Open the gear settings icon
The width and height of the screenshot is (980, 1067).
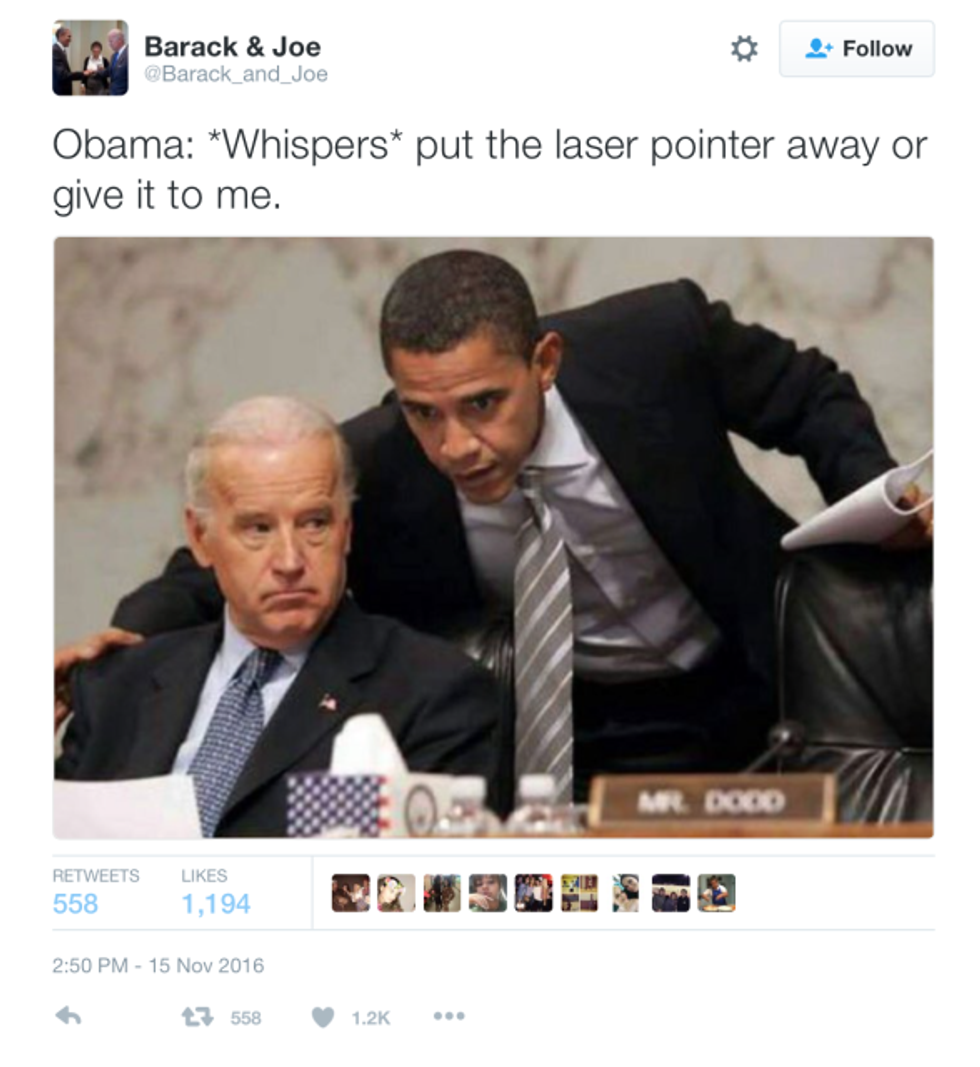(744, 49)
